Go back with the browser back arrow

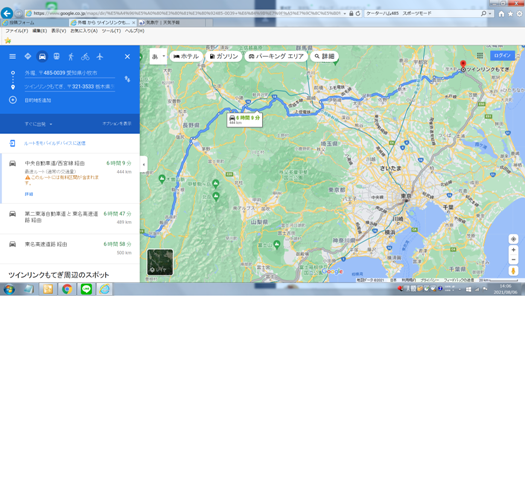[7, 13]
